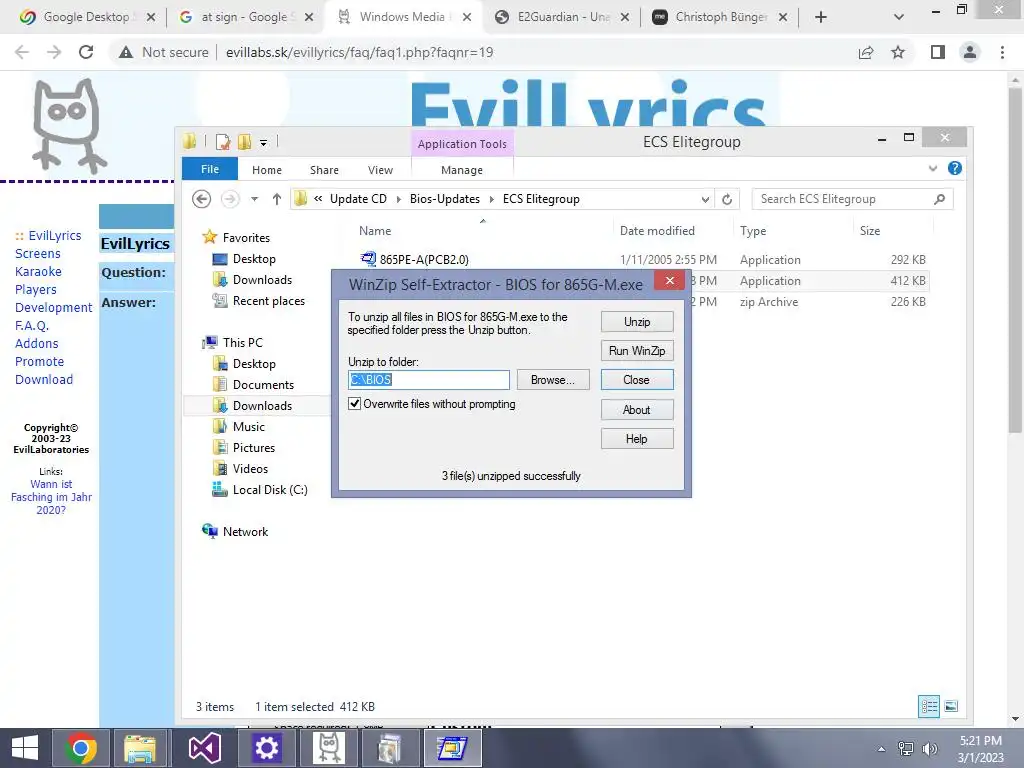Sort files by Name column
Screen dimensions: 1024x768
click(375, 231)
